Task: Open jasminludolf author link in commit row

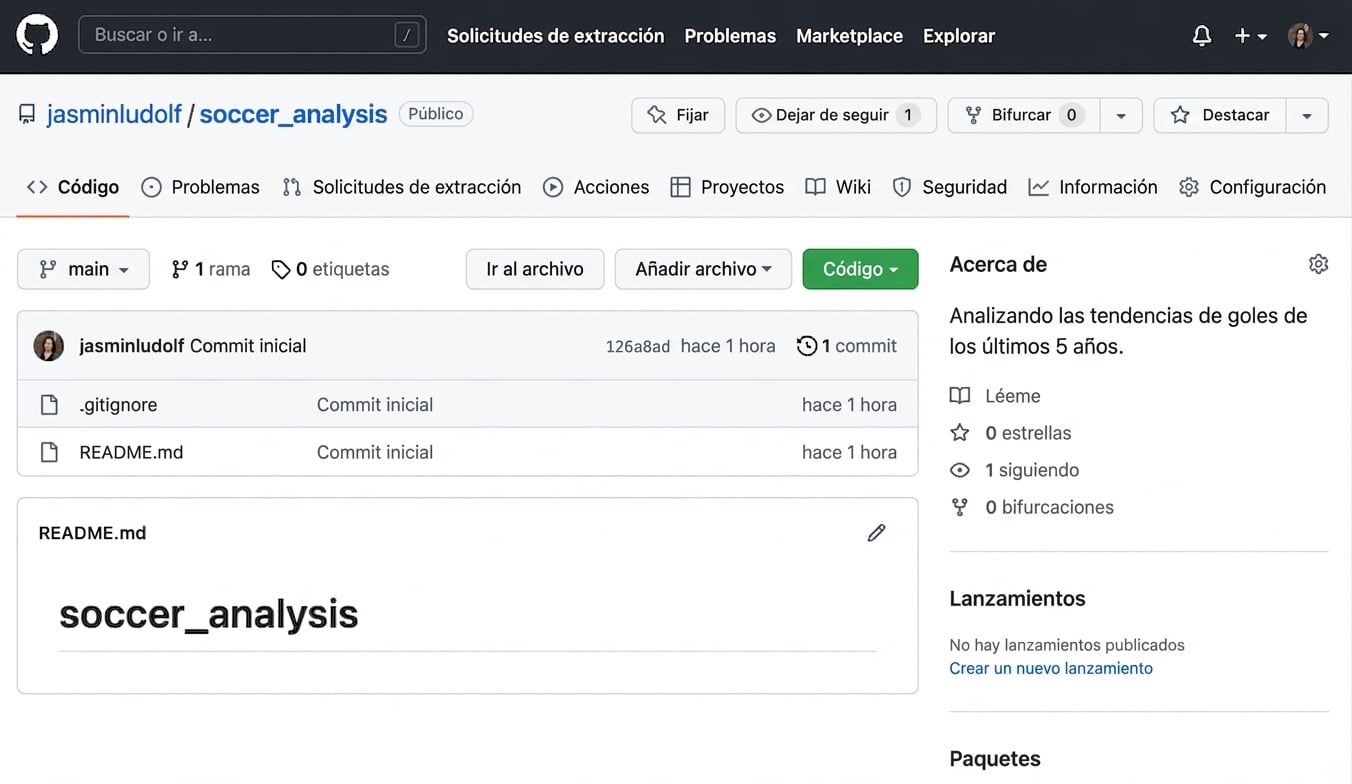Action: coord(132,346)
